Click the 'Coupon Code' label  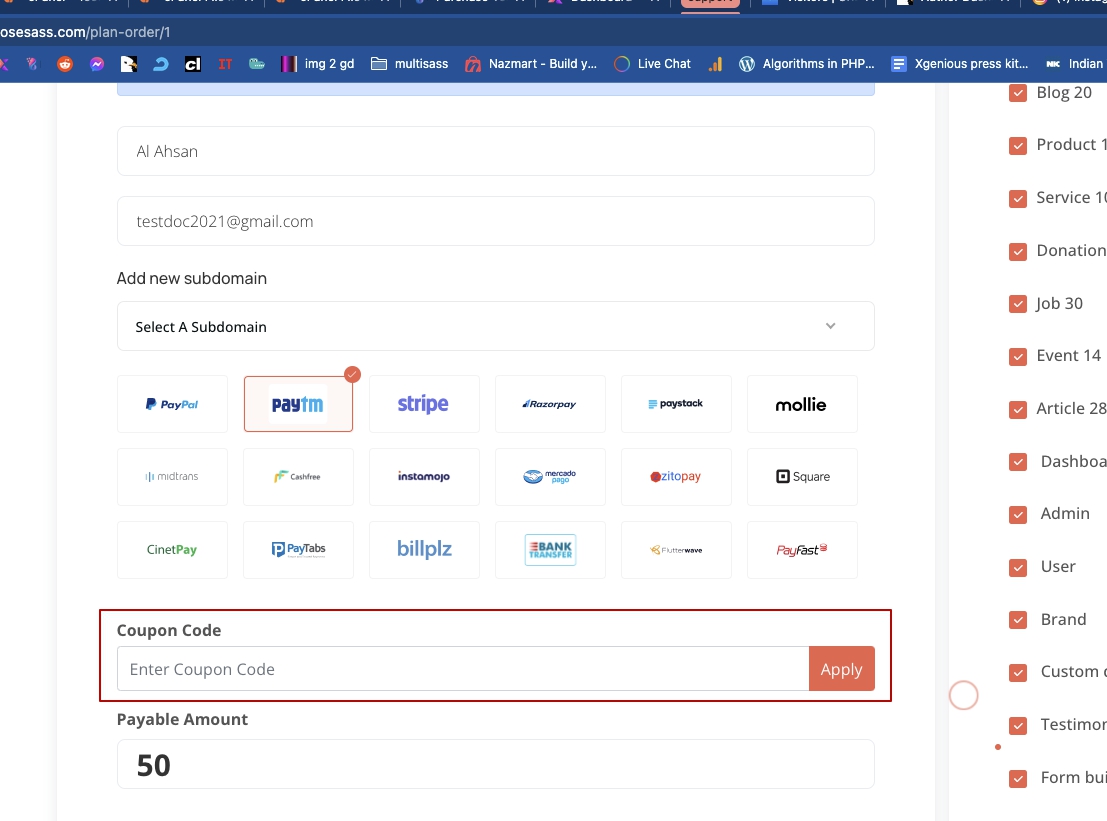pyautogui.click(x=169, y=630)
